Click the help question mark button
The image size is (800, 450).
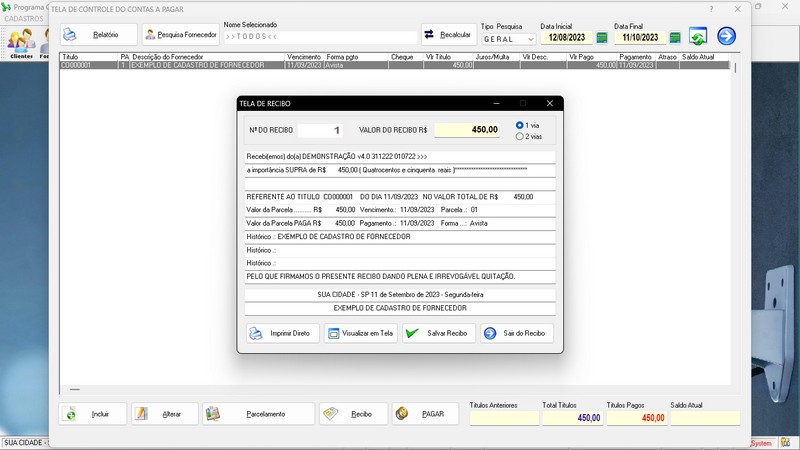711,9
